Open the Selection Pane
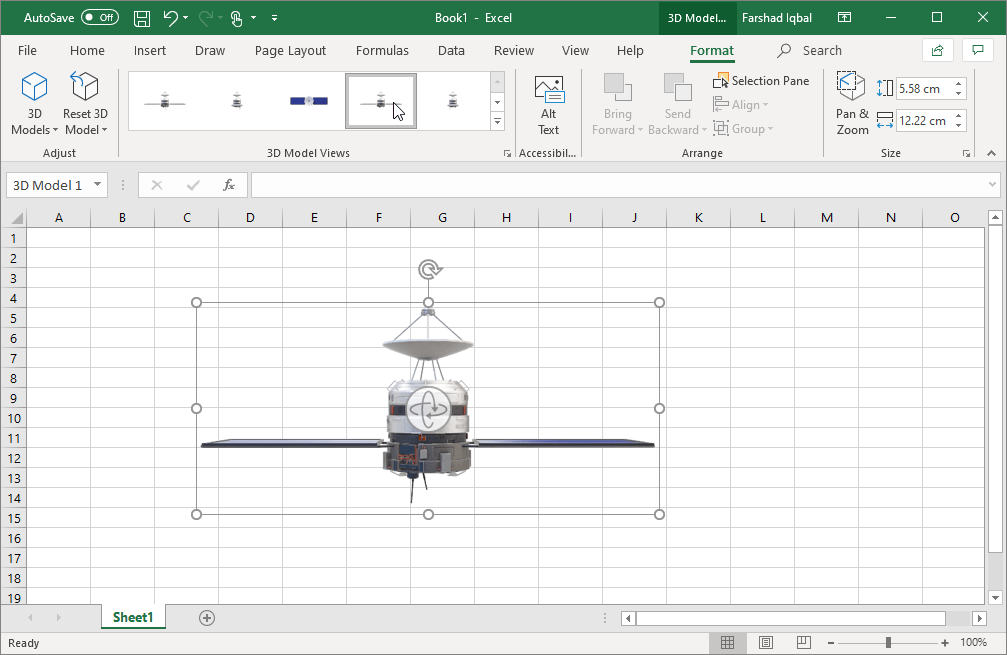1007x655 pixels. 761,81
